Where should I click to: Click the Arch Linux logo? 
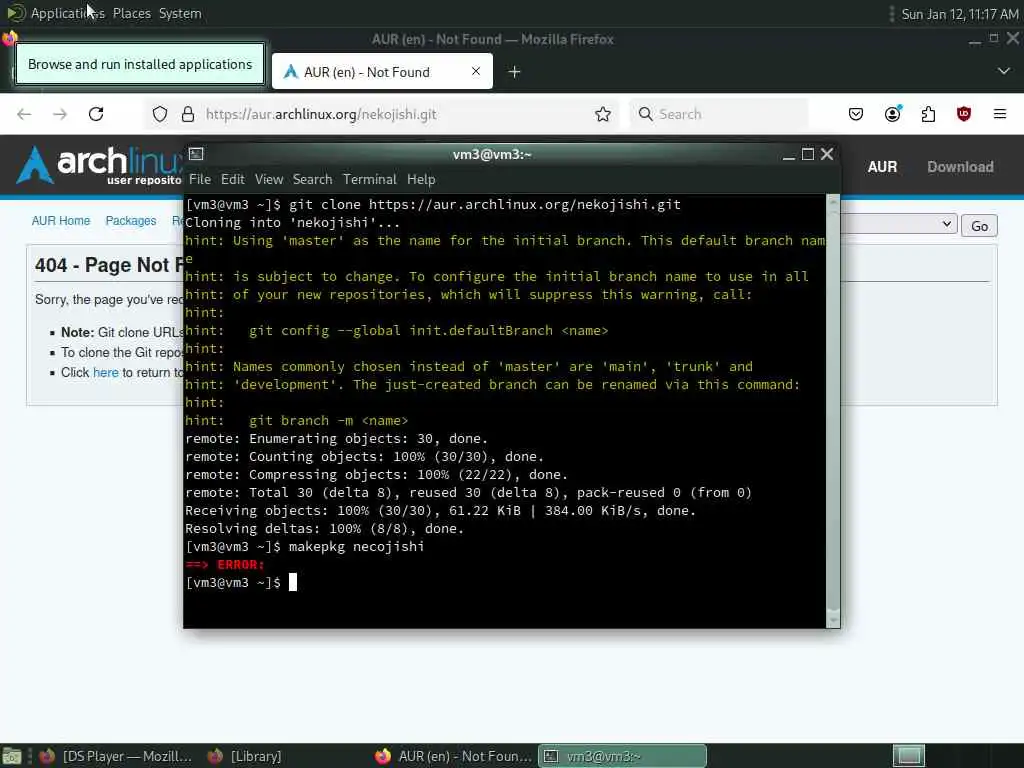[x=98, y=165]
